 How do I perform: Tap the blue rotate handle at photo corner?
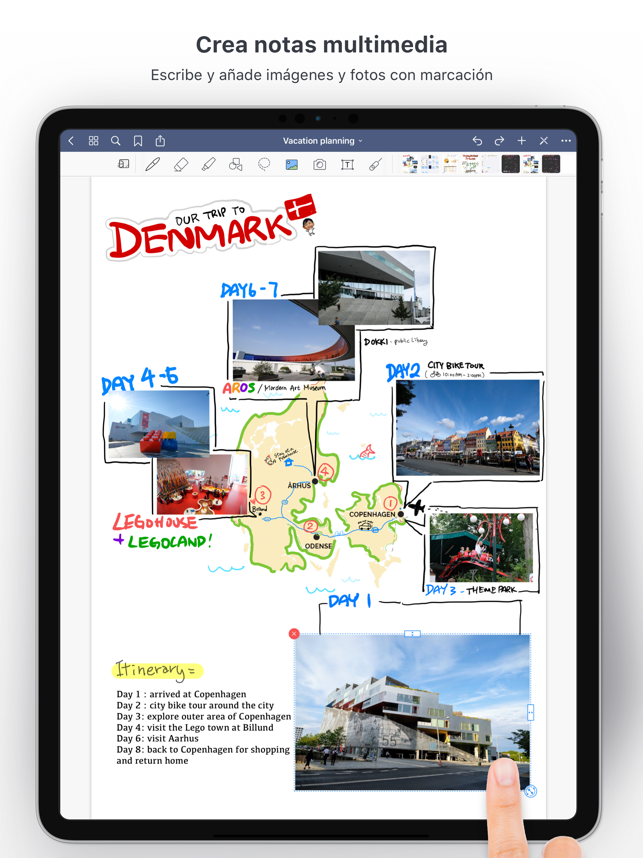coord(530,791)
